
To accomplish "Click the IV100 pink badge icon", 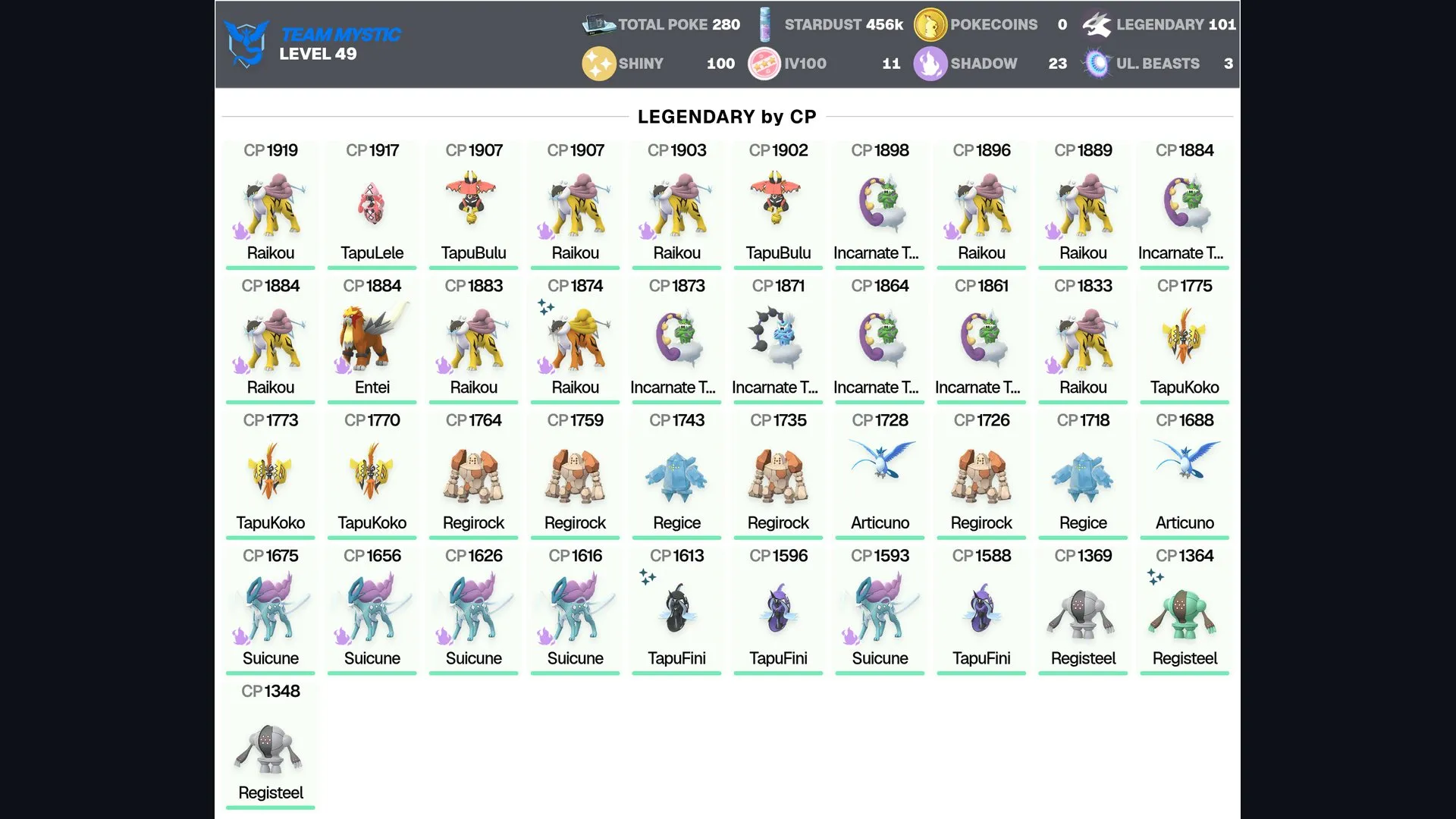I will point(764,64).
